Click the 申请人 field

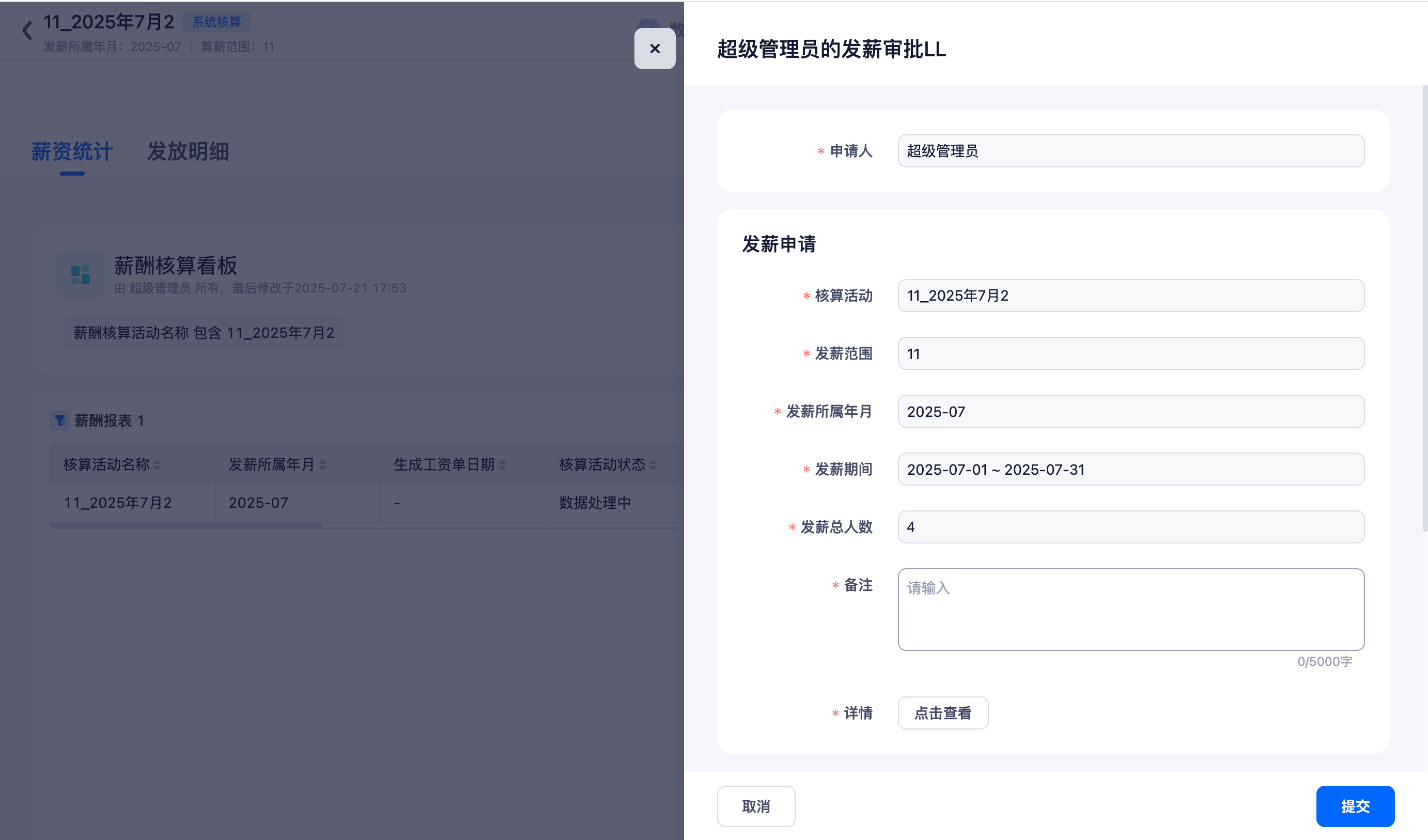point(1130,151)
